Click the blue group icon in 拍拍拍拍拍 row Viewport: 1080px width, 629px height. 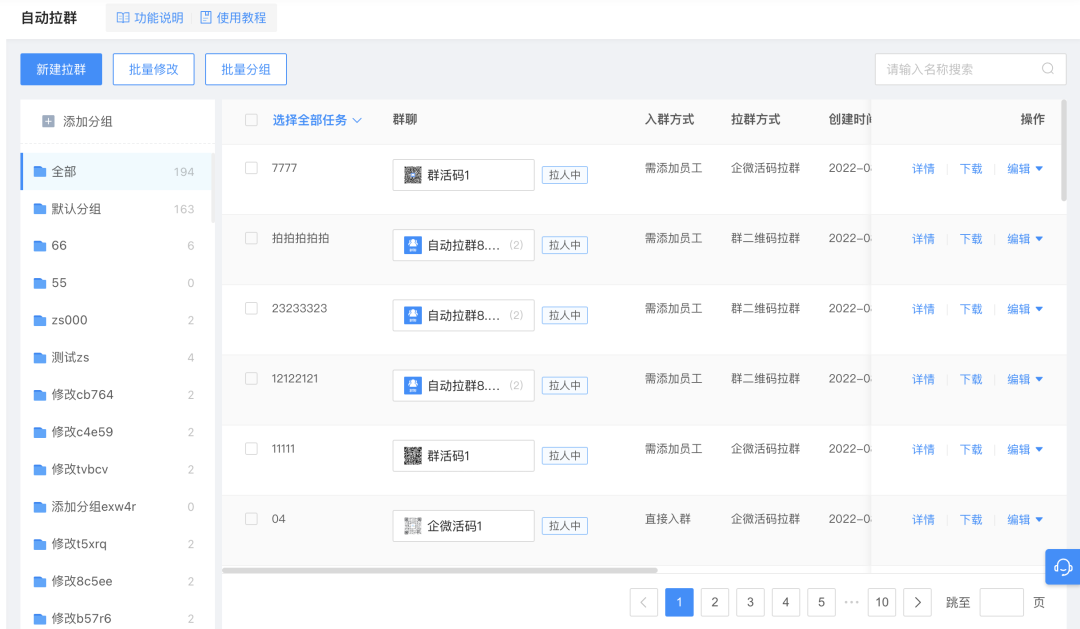(412, 245)
